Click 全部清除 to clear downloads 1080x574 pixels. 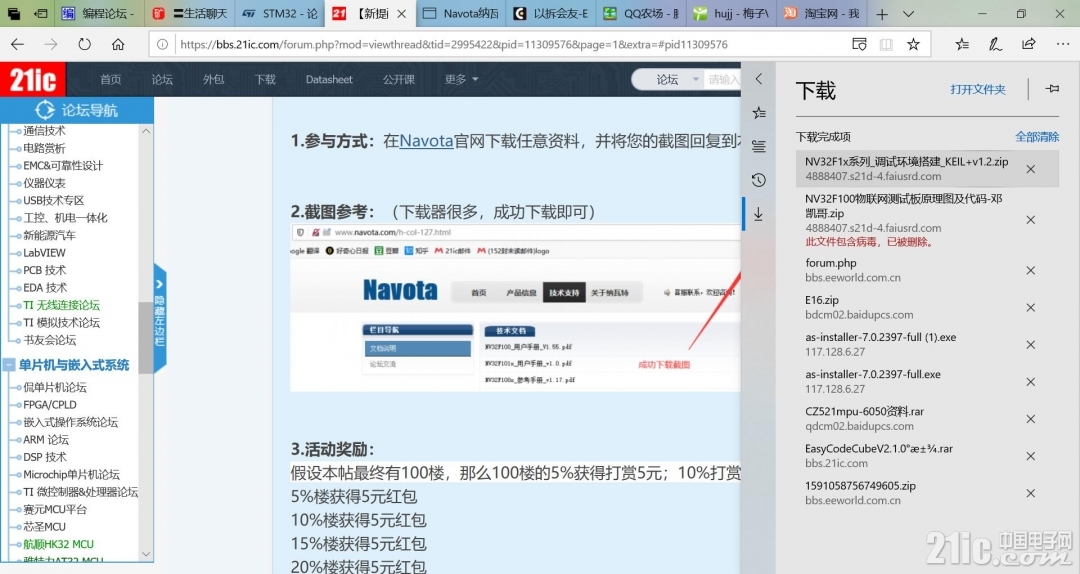tap(1037, 136)
